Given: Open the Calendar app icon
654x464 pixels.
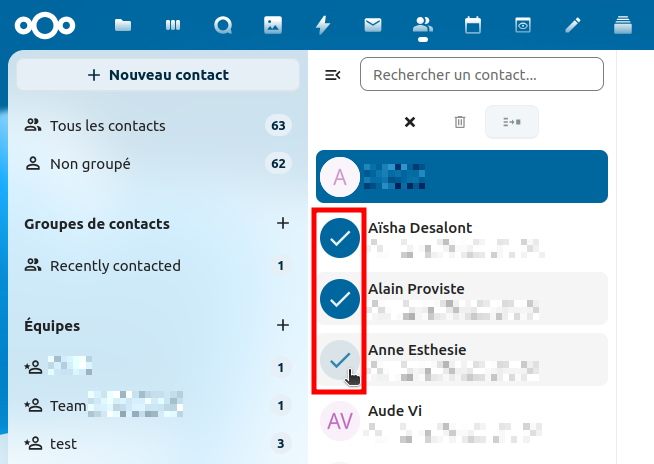Looking at the screenshot, I should (x=473, y=25).
